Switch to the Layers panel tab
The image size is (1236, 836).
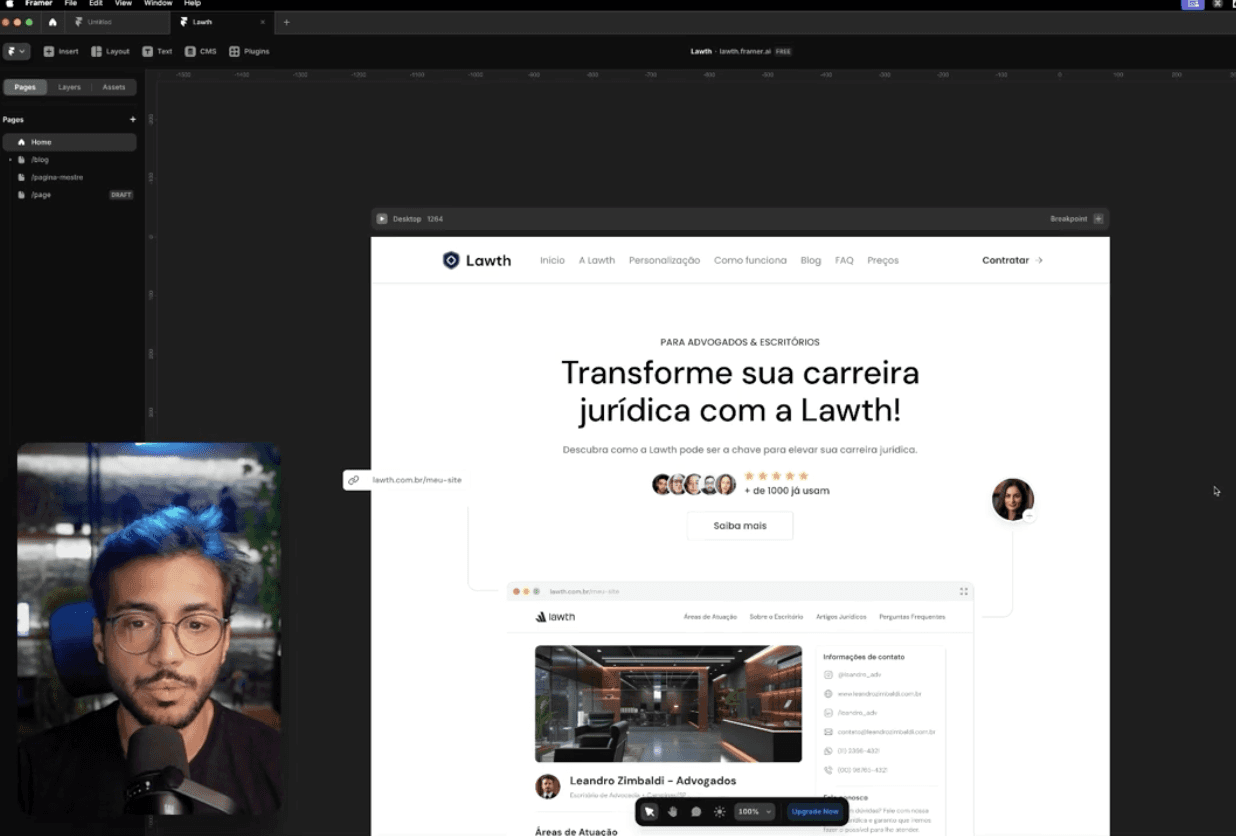coord(69,87)
